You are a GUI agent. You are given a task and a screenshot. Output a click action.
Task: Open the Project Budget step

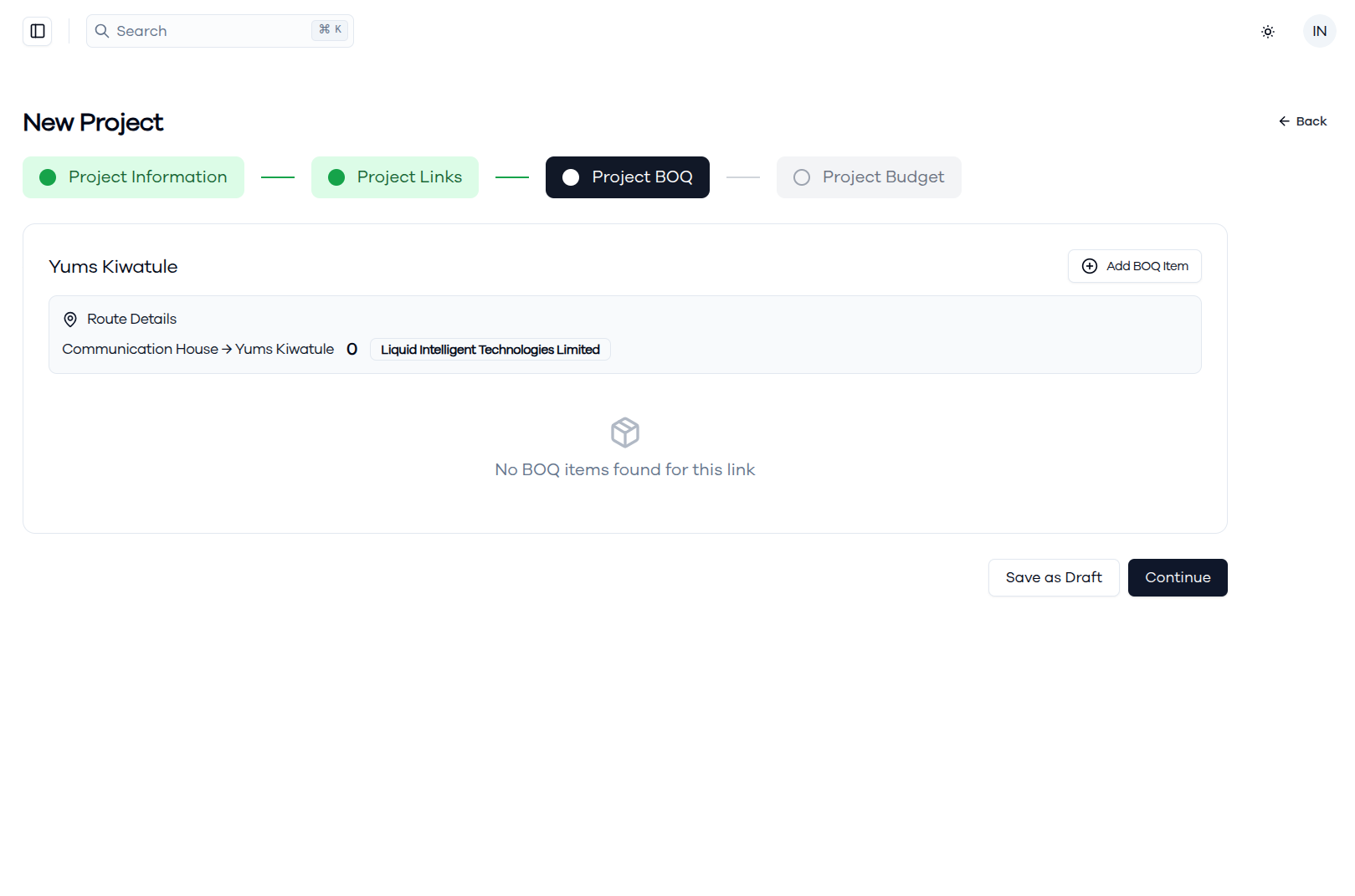click(869, 177)
